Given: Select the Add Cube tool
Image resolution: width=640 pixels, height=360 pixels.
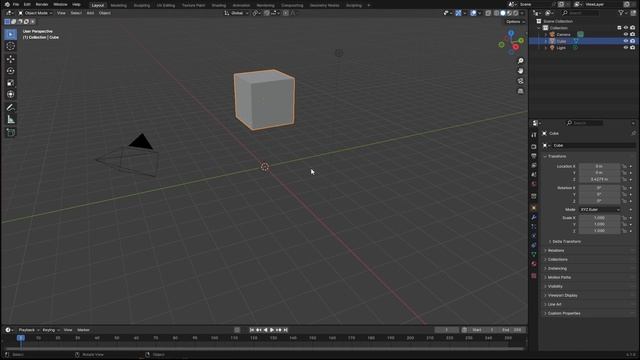Looking at the screenshot, I should [11, 133].
